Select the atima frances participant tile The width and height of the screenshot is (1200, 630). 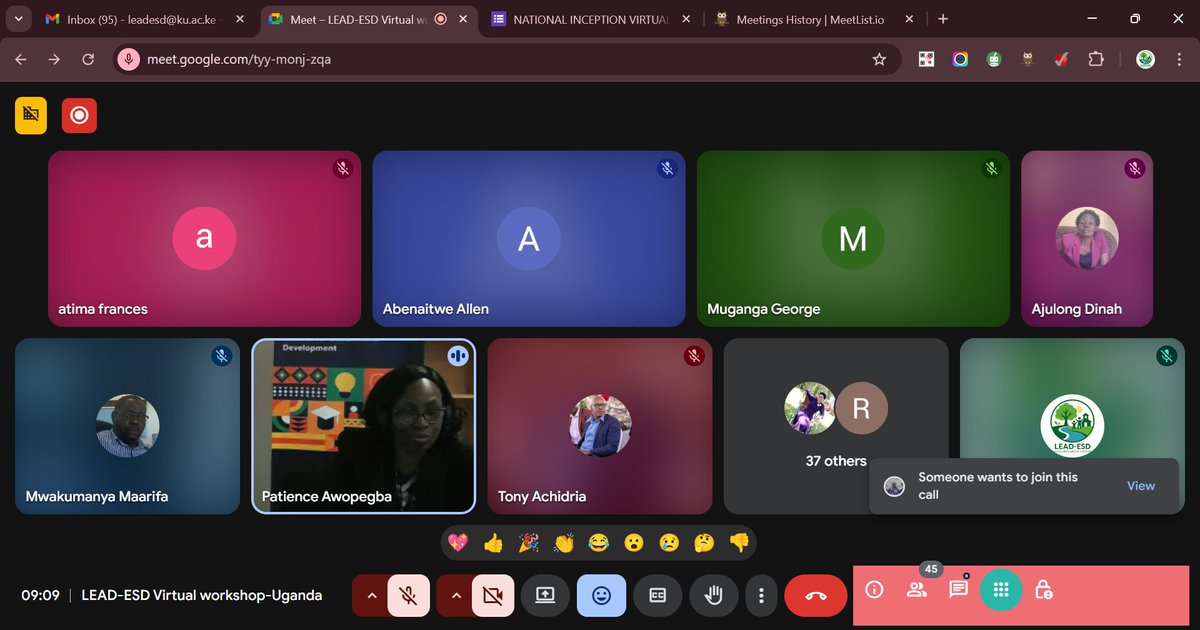tap(204, 238)
